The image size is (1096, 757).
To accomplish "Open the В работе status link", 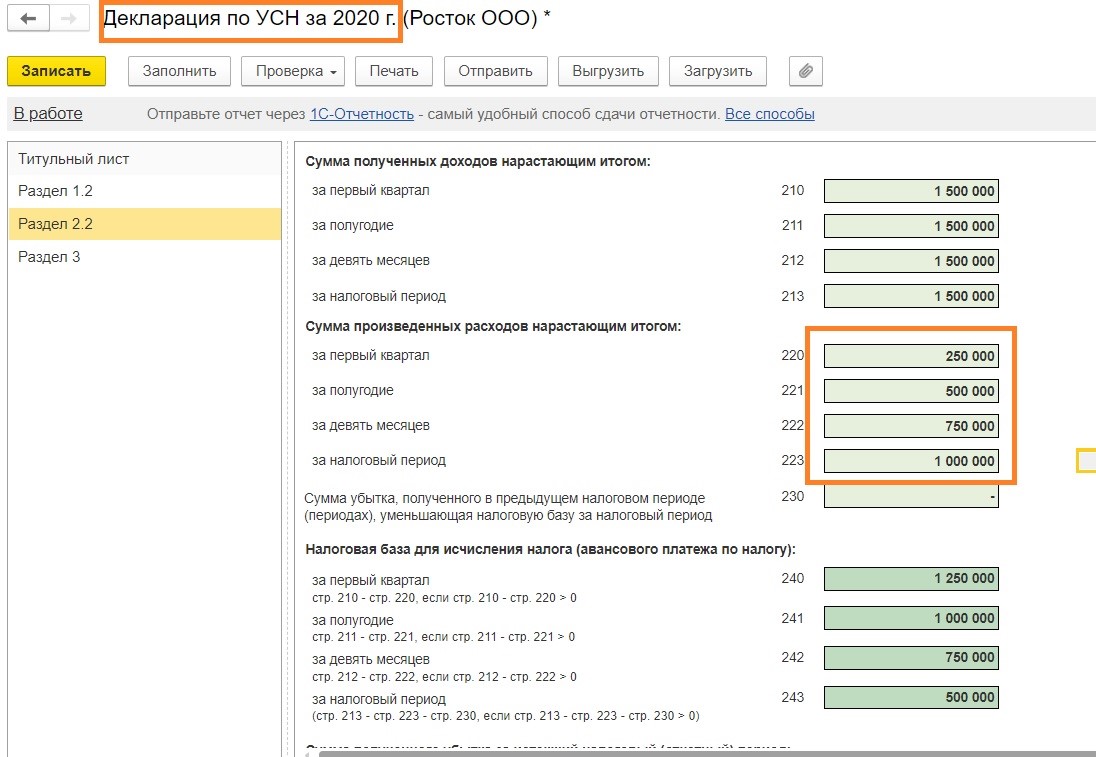I will click(48, 114).
